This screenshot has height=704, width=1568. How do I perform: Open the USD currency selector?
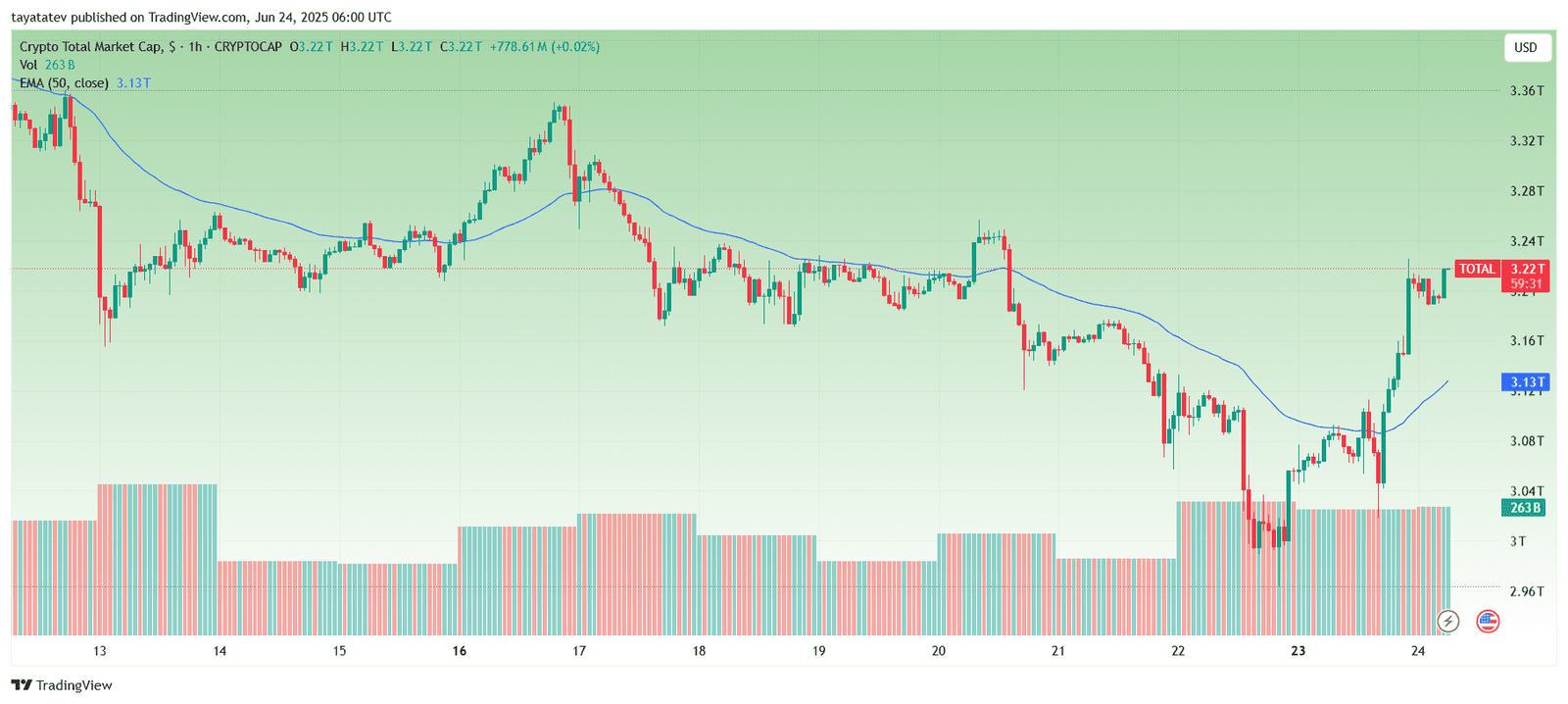(x=1527, y=47)
